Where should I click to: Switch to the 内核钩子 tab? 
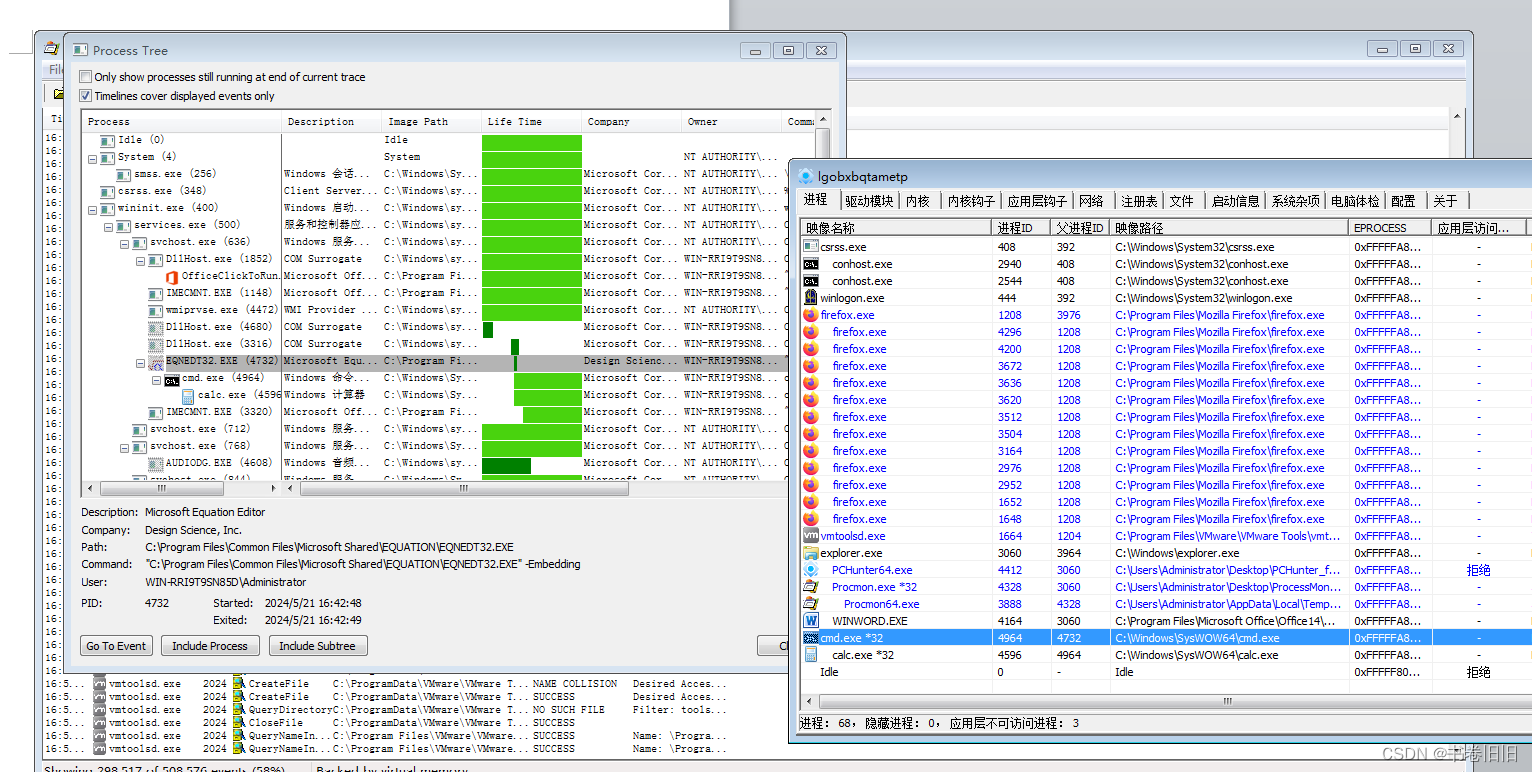[x=972, y=201]
